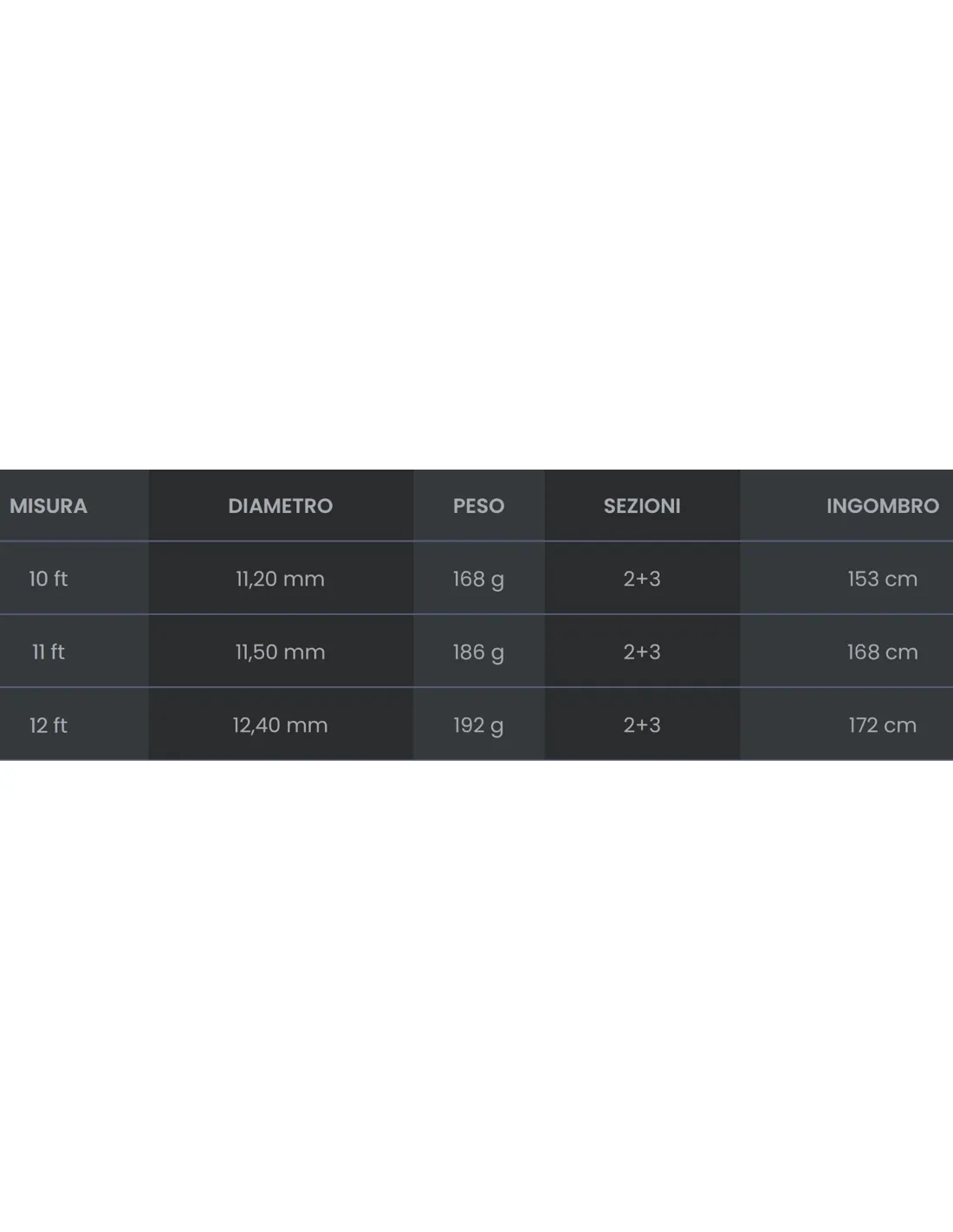This screenshot has width=953, height=1232.
Task: Select the 186 g weight cell
Action: click(x=478, y=652)
